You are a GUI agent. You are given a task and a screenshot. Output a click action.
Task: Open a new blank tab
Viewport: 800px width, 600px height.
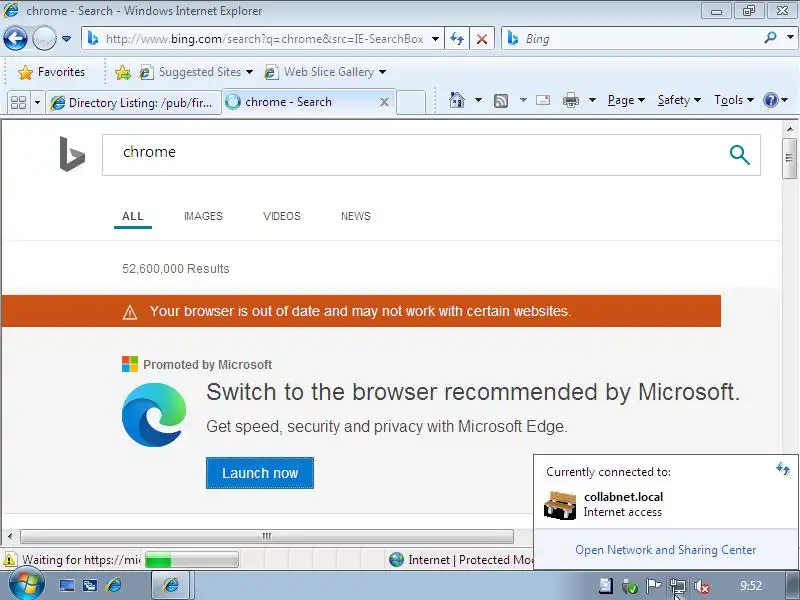point(411,102)
